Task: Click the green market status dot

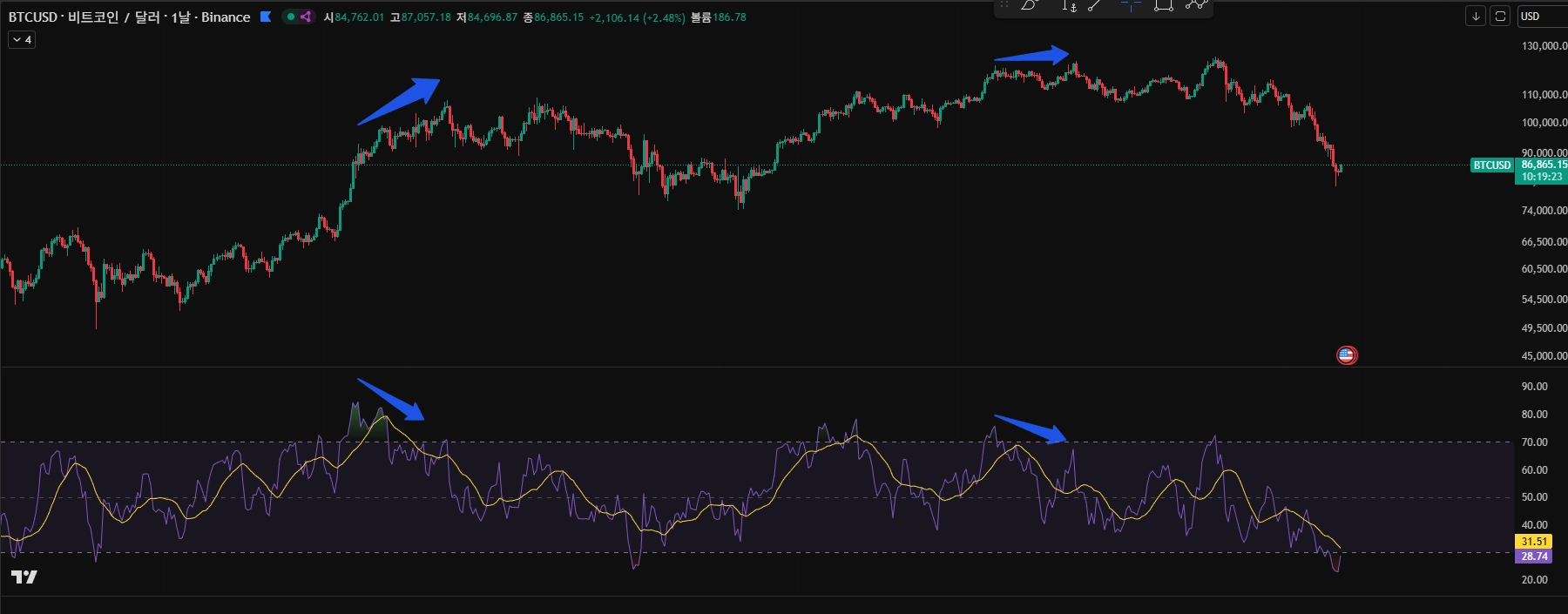Action: click(291, 17)
